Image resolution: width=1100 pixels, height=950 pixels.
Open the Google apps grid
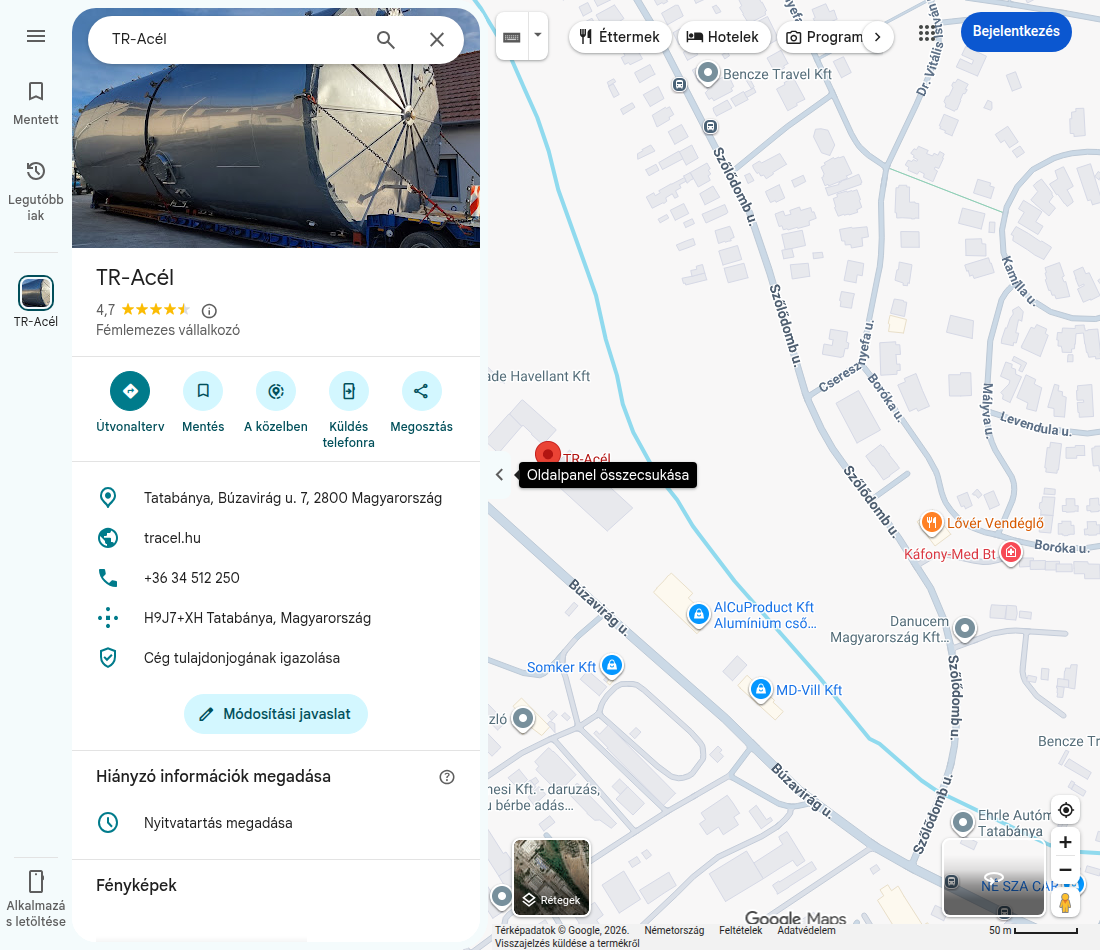point(927,33)
